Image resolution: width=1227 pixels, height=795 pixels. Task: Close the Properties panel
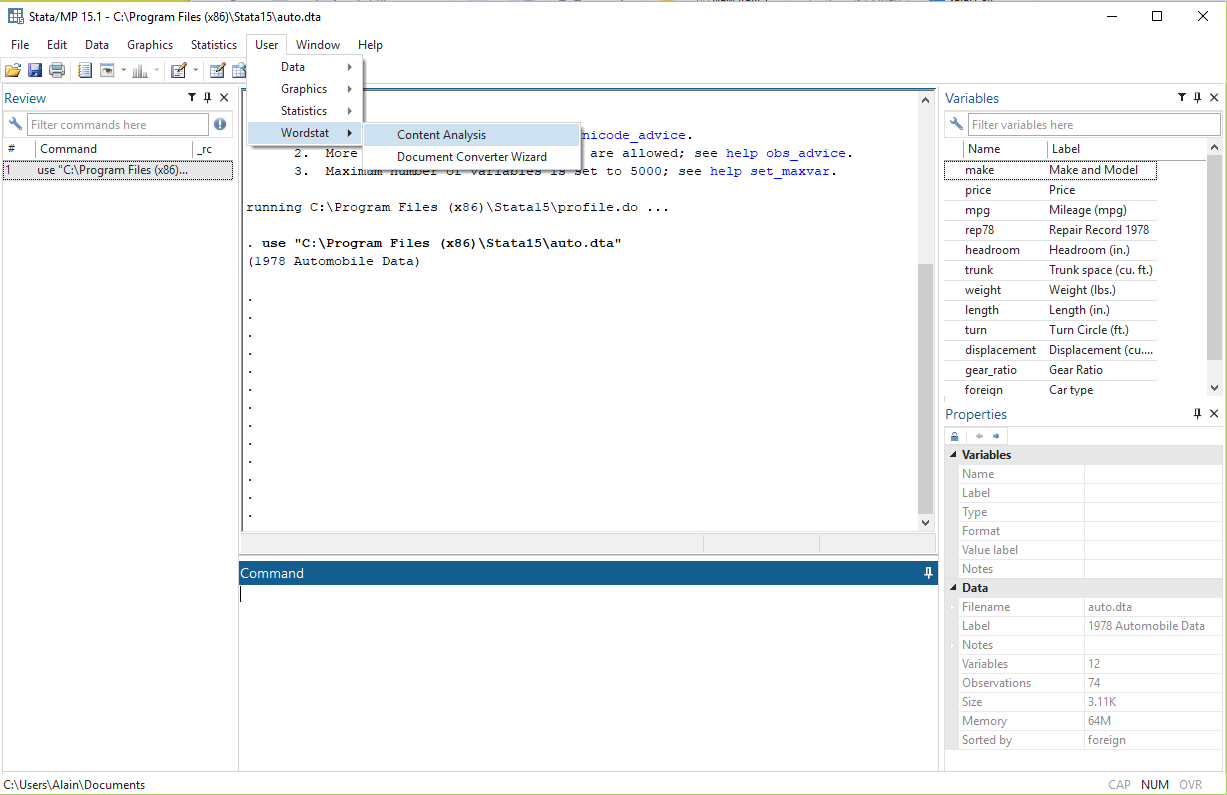click(1214, 414)
